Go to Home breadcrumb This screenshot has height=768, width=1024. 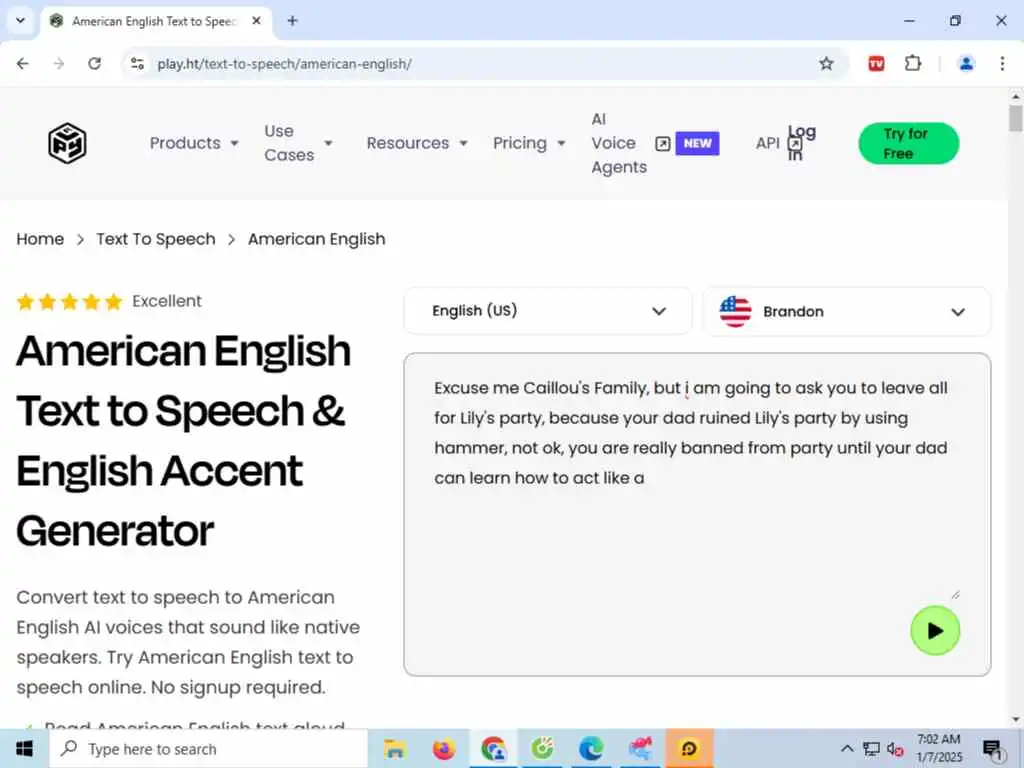point(40,239)
